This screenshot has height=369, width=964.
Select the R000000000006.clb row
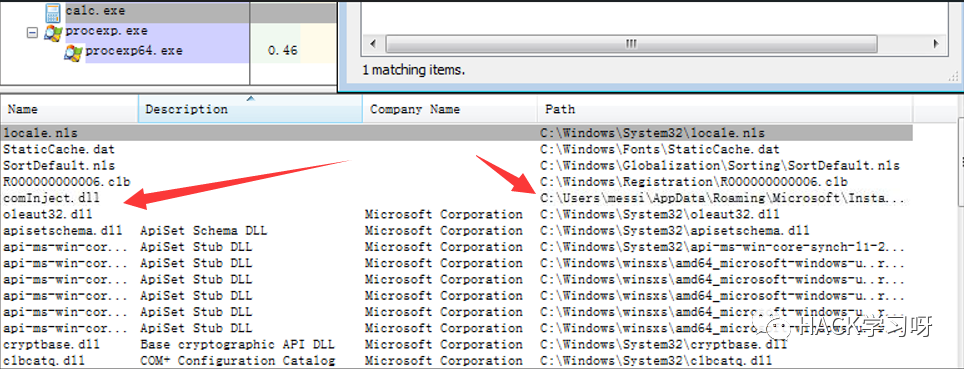(456, 182)
